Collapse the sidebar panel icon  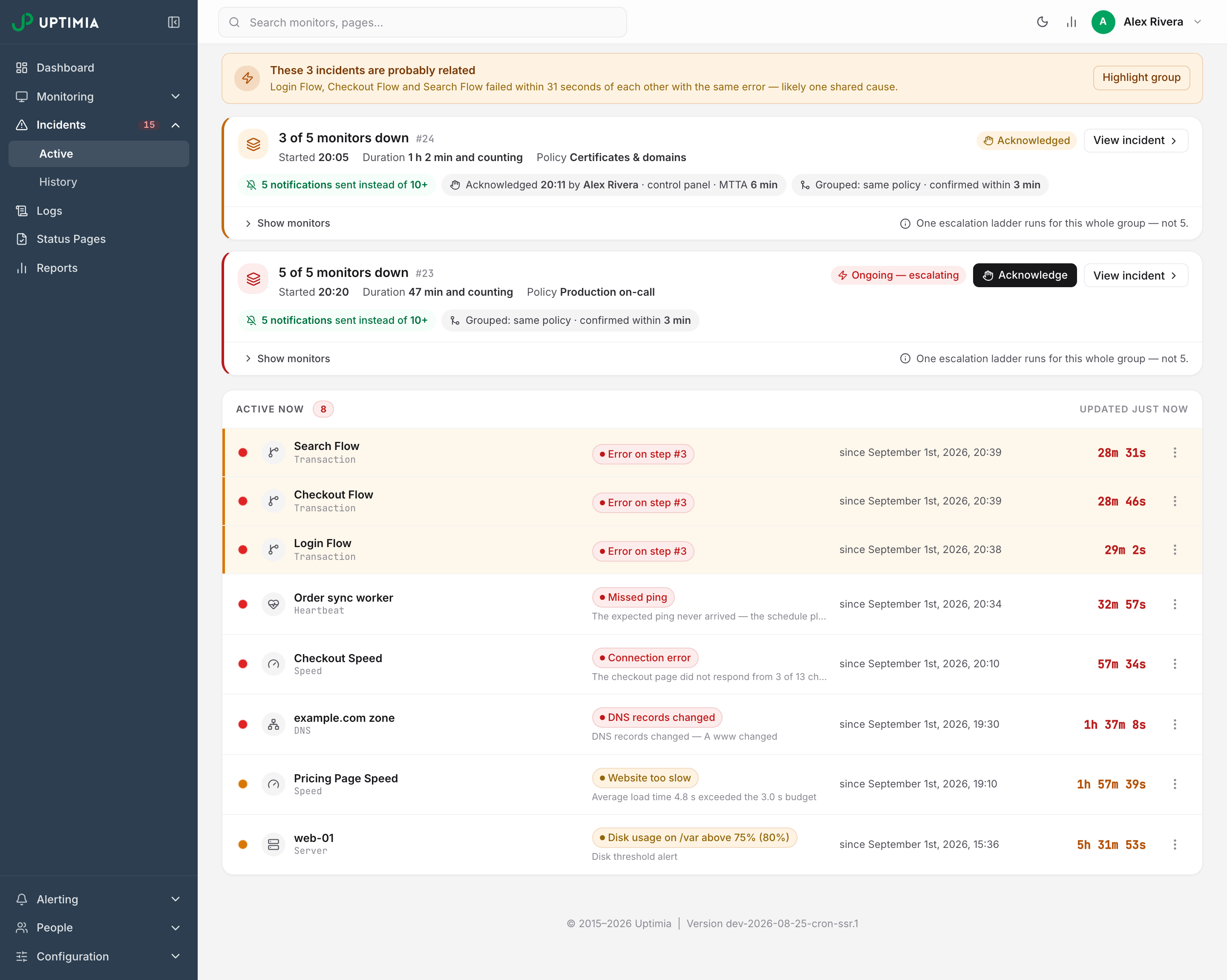(x=173, y=22)
